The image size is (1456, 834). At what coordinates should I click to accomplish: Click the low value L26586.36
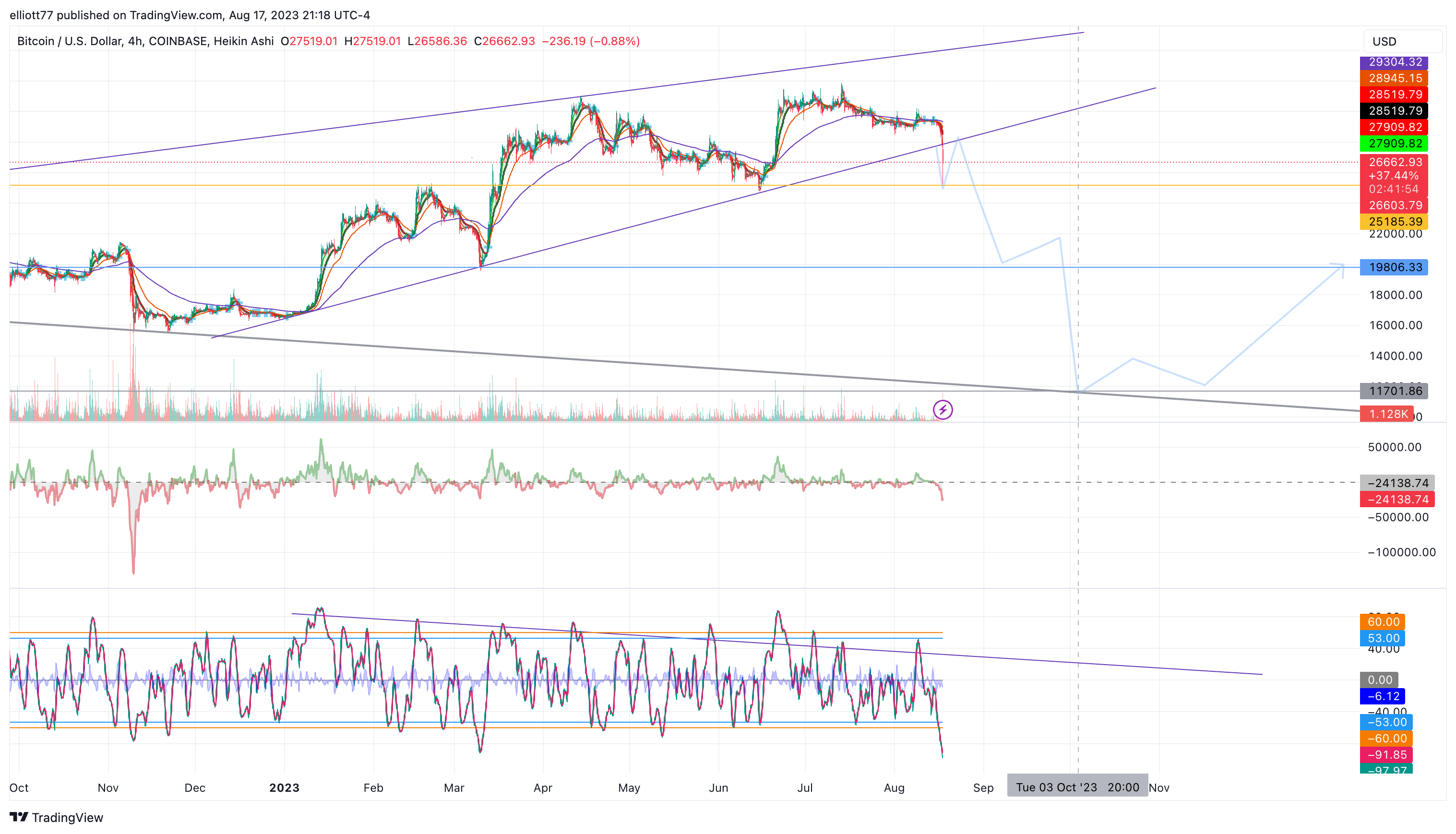437,41
